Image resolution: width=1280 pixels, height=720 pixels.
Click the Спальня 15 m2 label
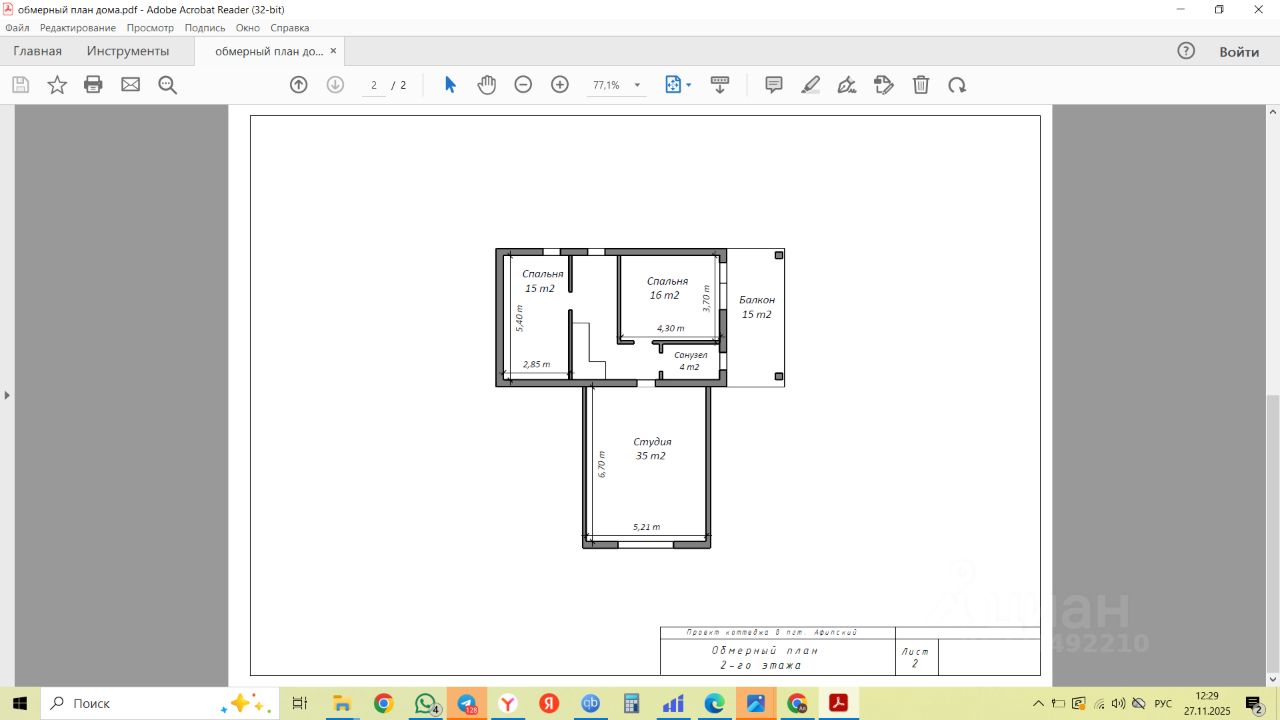tap(542, 281)
